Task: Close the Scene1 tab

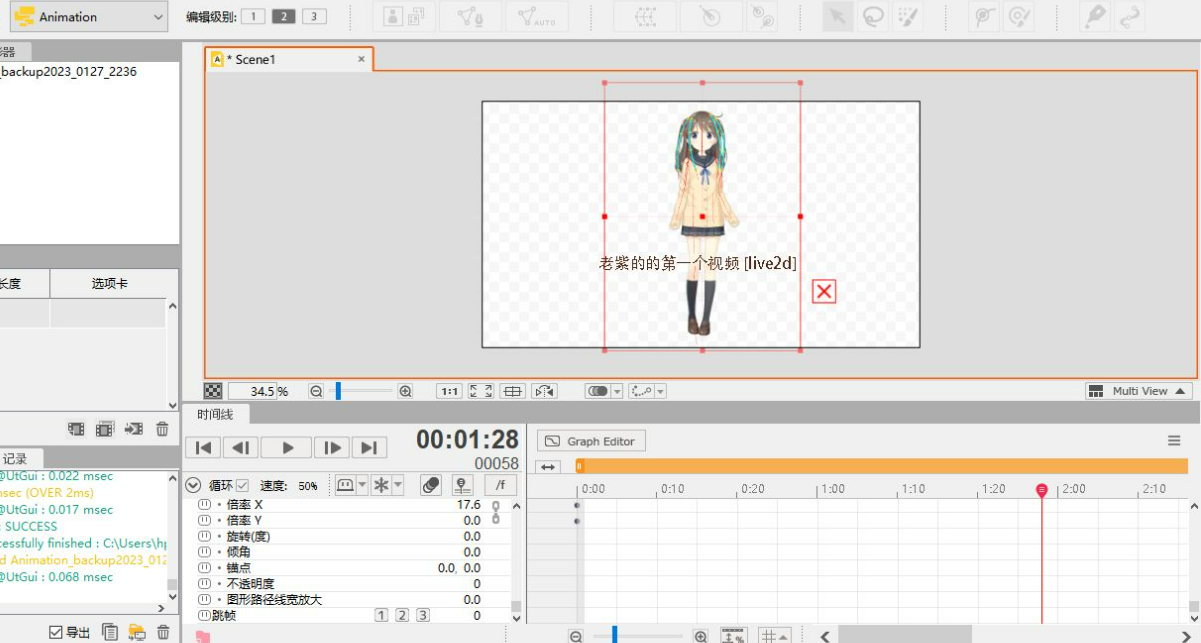Action: click(361, 60)
